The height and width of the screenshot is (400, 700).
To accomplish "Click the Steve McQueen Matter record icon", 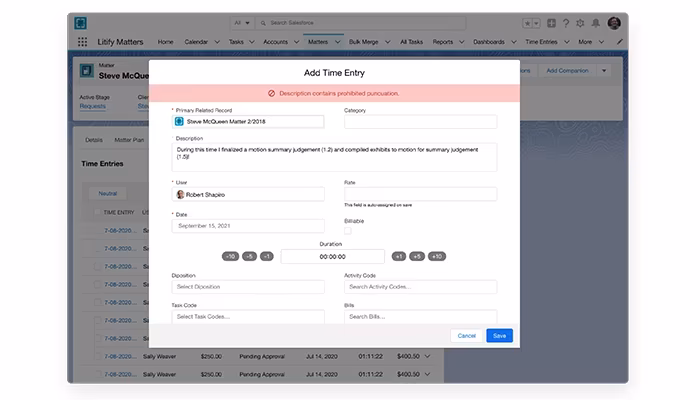I will click(x=179, y=121).
